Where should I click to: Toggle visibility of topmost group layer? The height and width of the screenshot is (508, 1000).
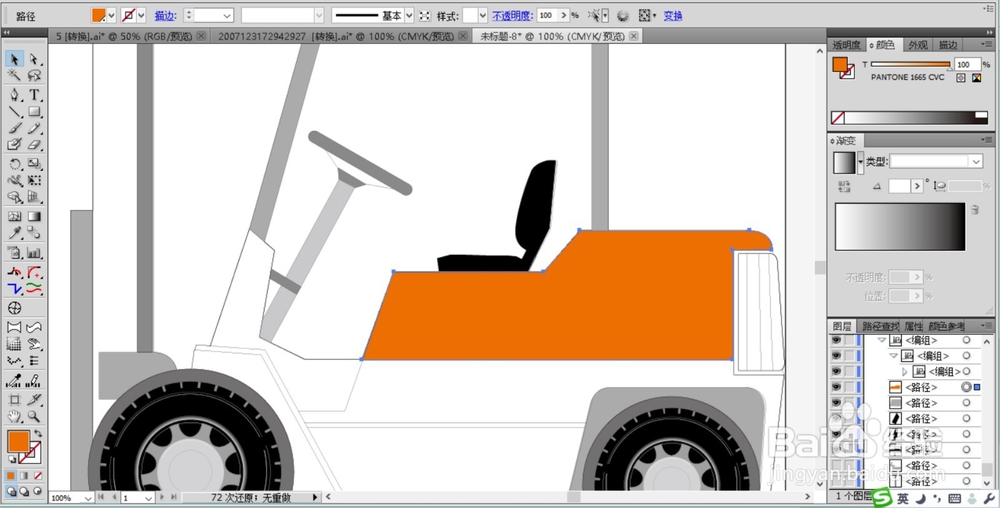(x=836, y=340)
